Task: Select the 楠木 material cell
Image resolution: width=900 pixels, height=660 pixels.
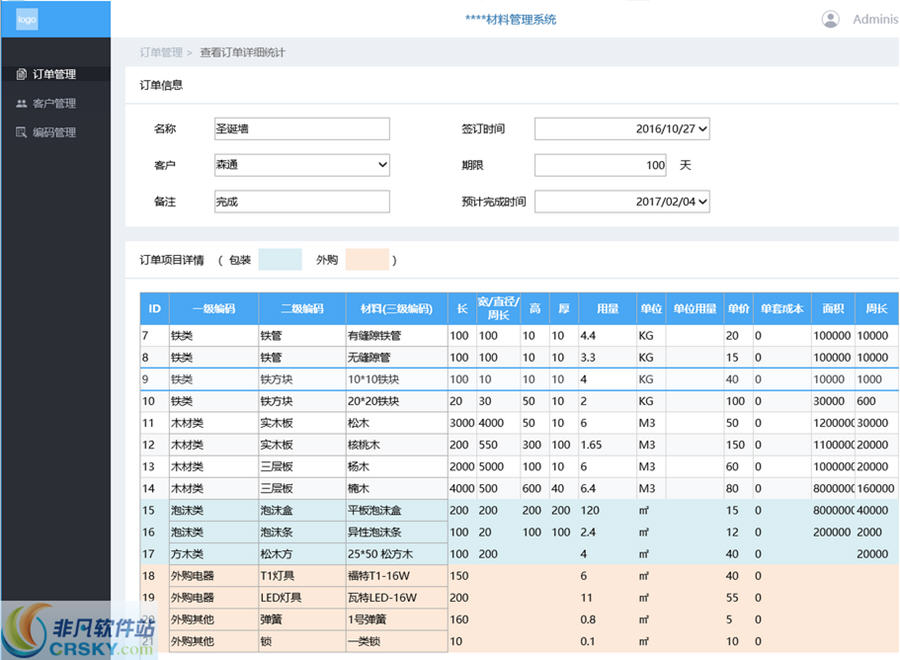Action: coord(397,488)
